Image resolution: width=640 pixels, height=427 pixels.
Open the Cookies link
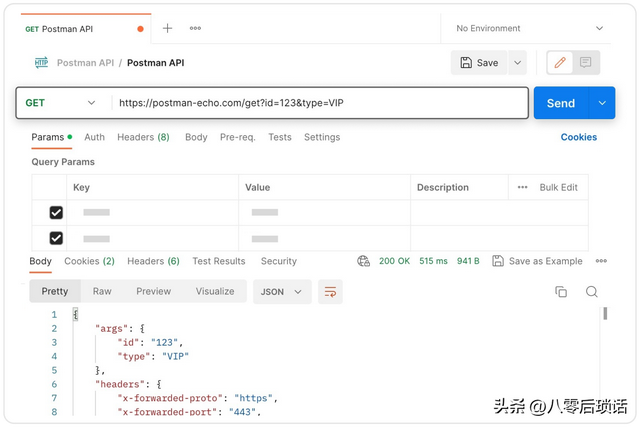click(x=578, y=137)
